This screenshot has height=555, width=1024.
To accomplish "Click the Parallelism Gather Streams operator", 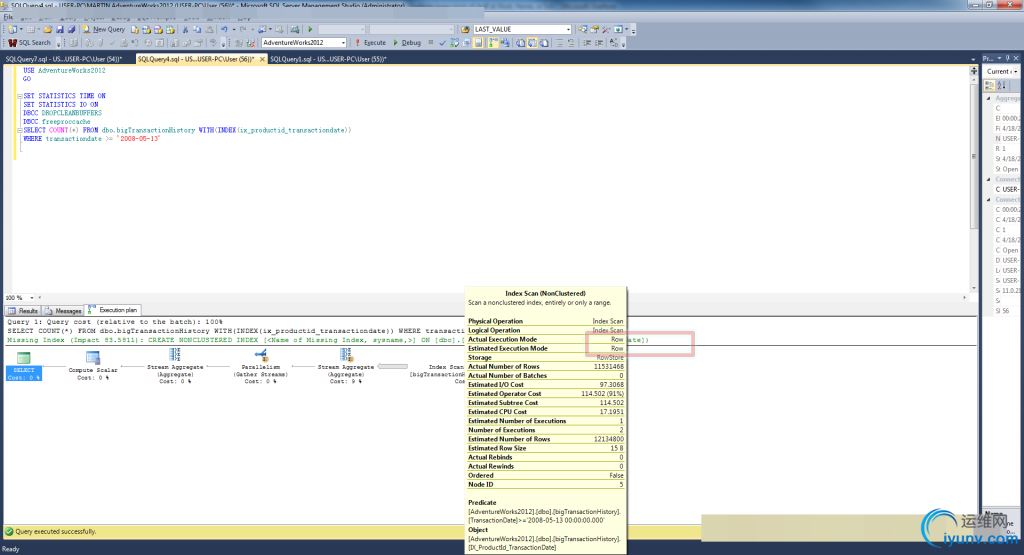I will tap(261, 366).
